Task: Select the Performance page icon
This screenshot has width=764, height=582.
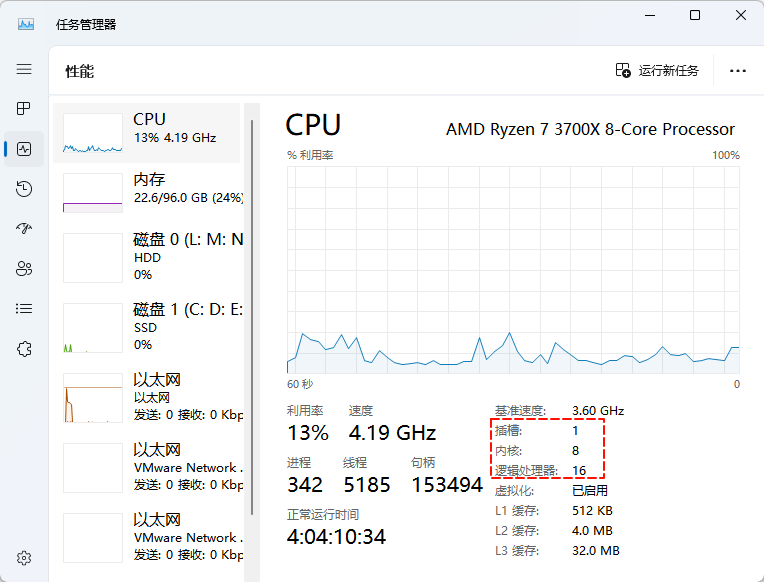Action: click(24, 149)
